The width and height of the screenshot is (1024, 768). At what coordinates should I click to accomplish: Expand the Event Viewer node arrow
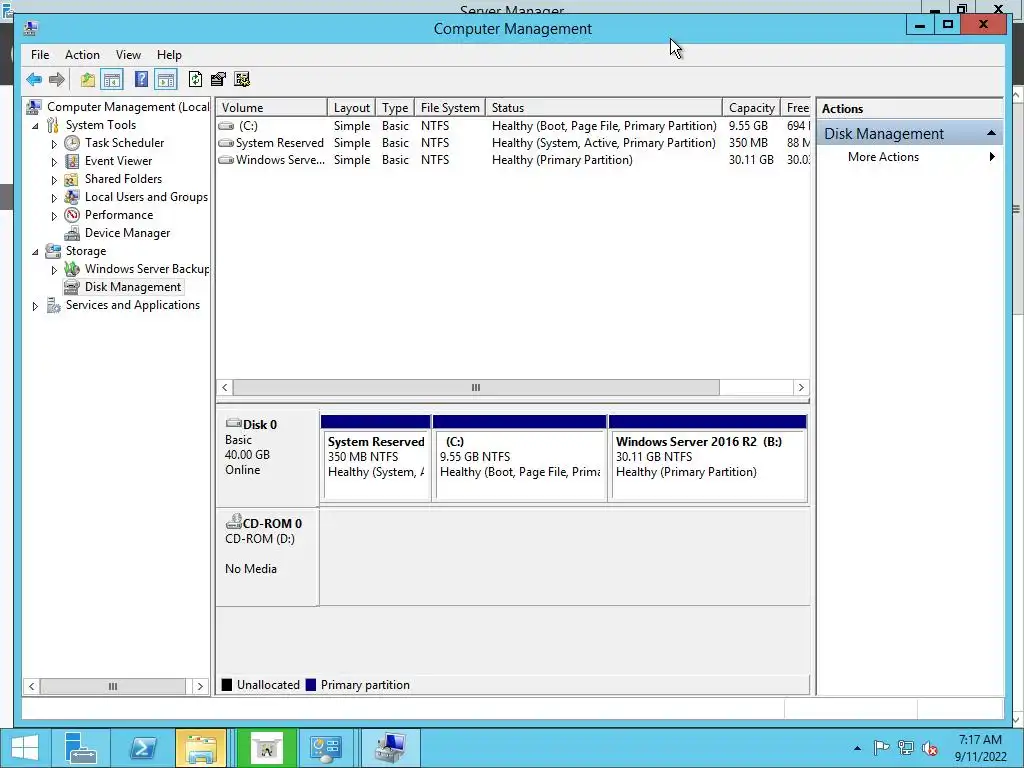pyautogui.click(x=54, y=161)
